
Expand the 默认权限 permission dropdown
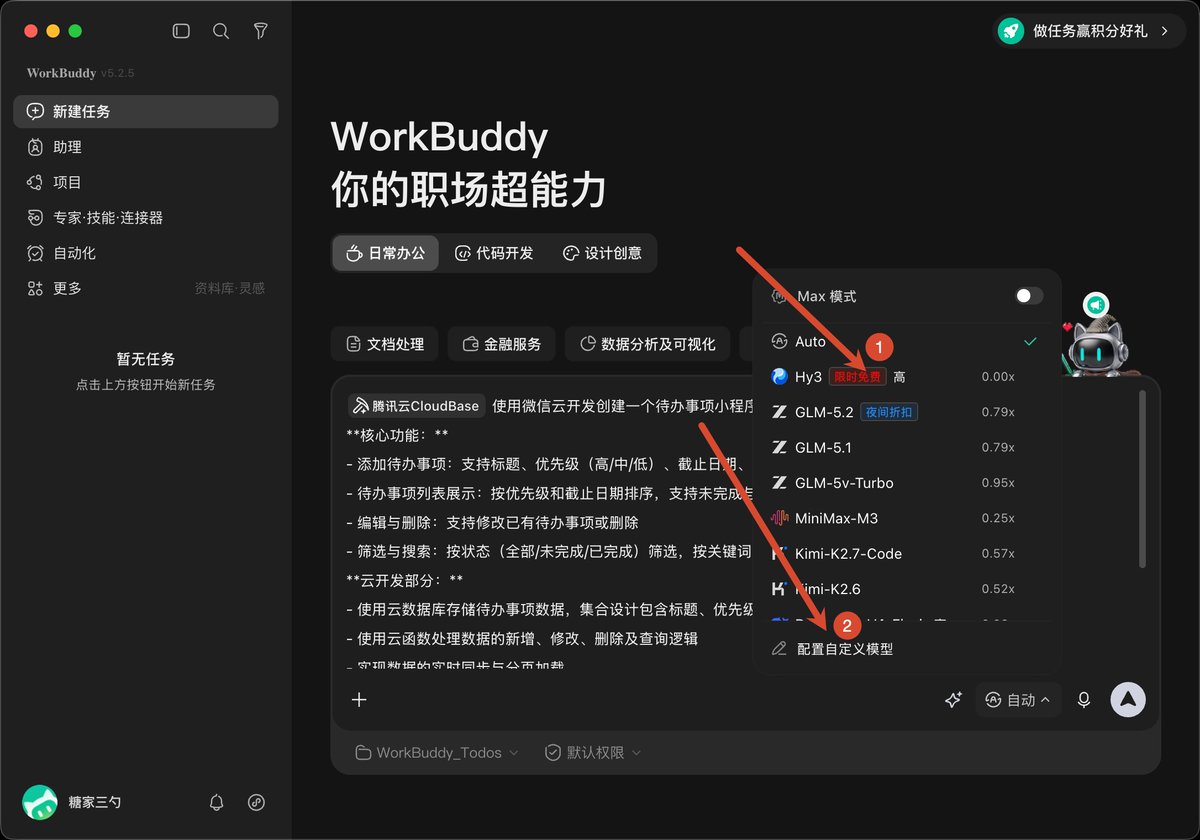coord(593,752)
